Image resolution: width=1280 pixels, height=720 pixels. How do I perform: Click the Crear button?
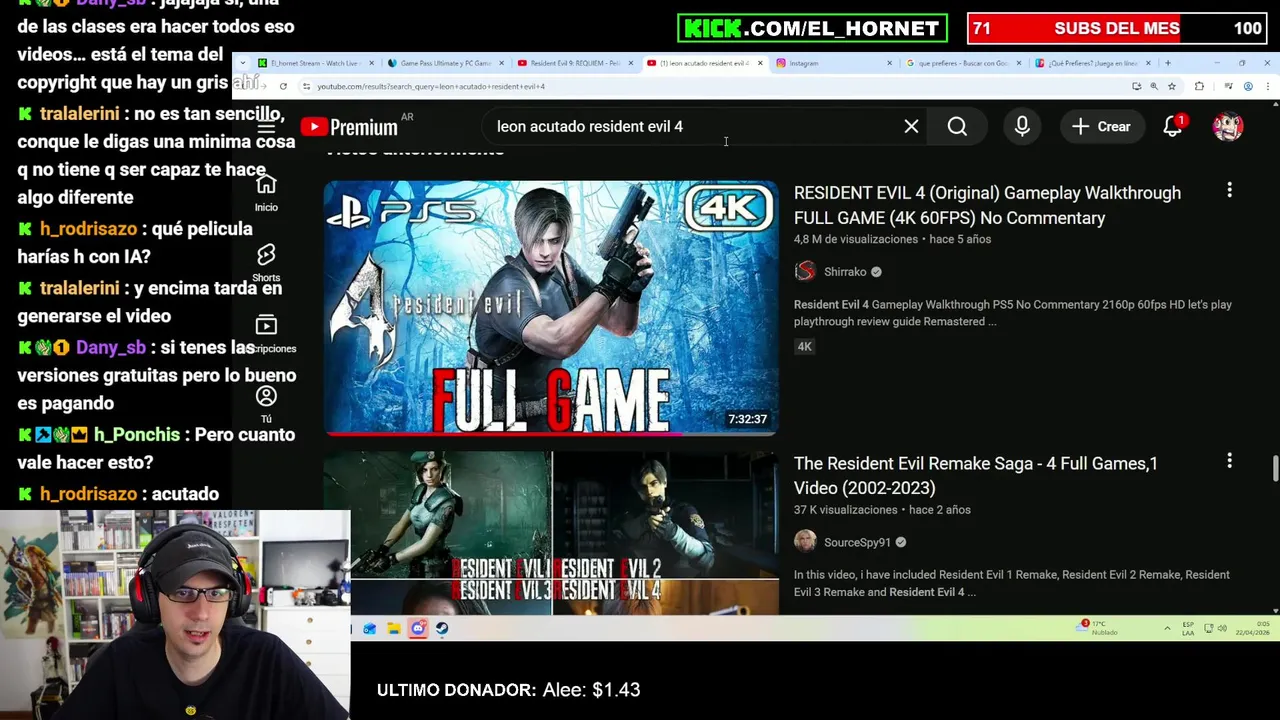1101,127
